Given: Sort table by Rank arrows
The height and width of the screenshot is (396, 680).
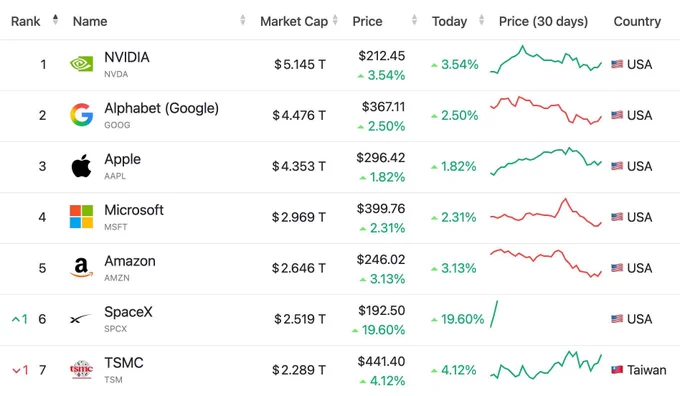Looking at the screenshot, I should [55, 20].
